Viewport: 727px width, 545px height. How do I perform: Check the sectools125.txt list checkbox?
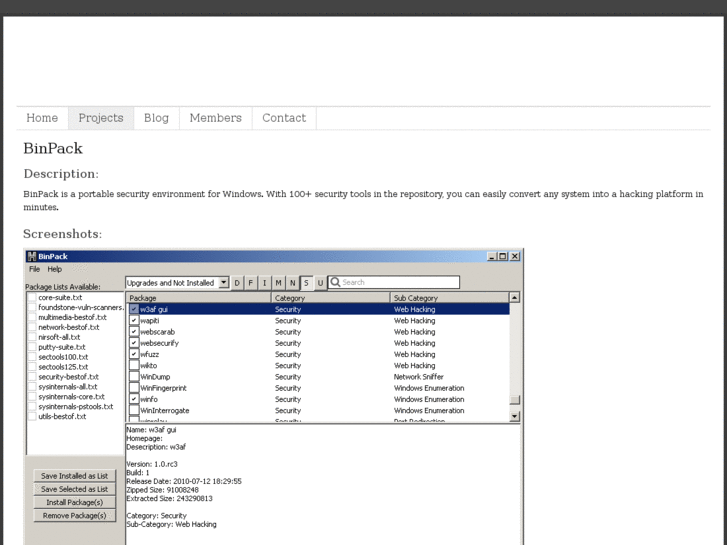pos(32,367)
